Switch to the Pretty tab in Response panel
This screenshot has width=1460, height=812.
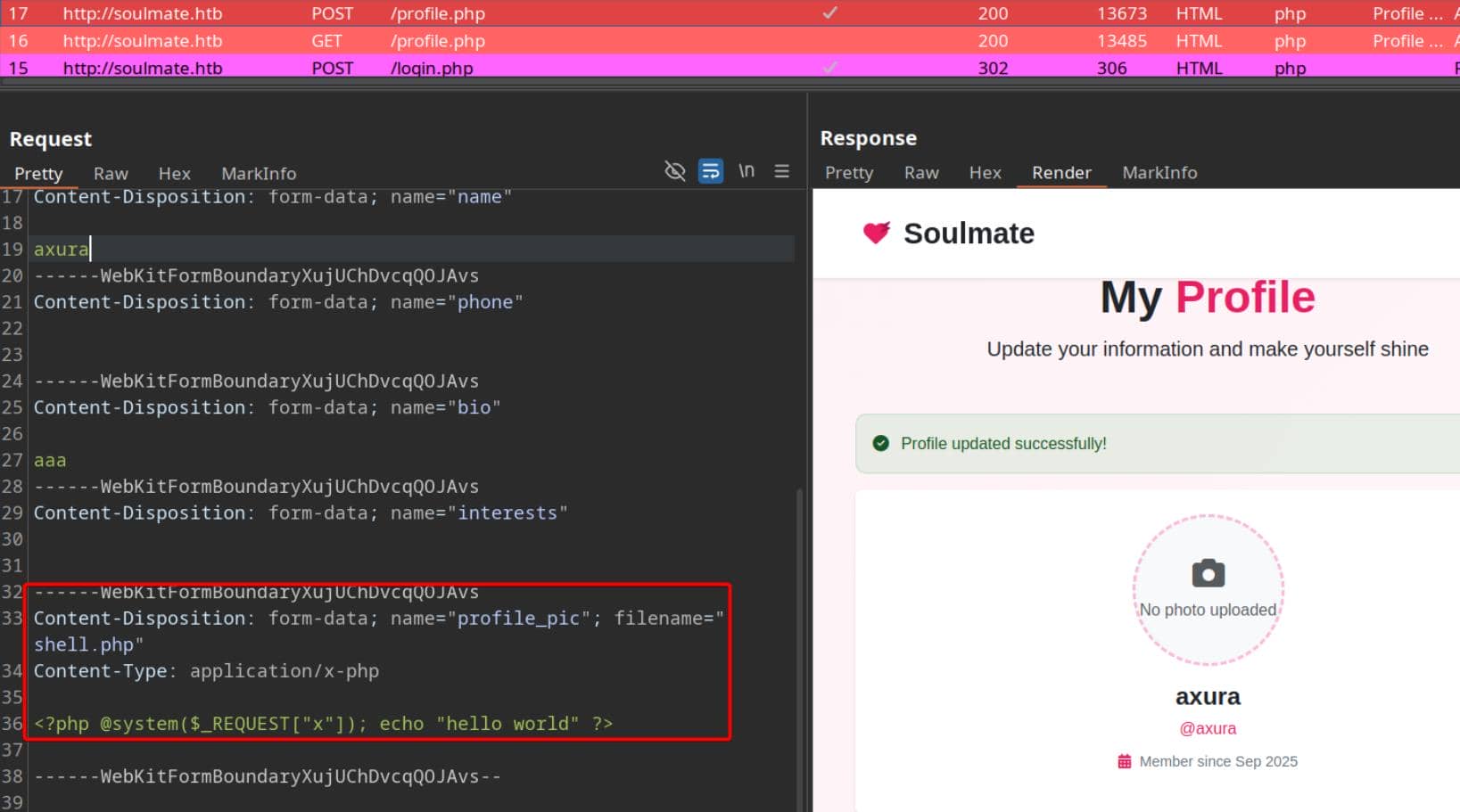tap(848, 172)
